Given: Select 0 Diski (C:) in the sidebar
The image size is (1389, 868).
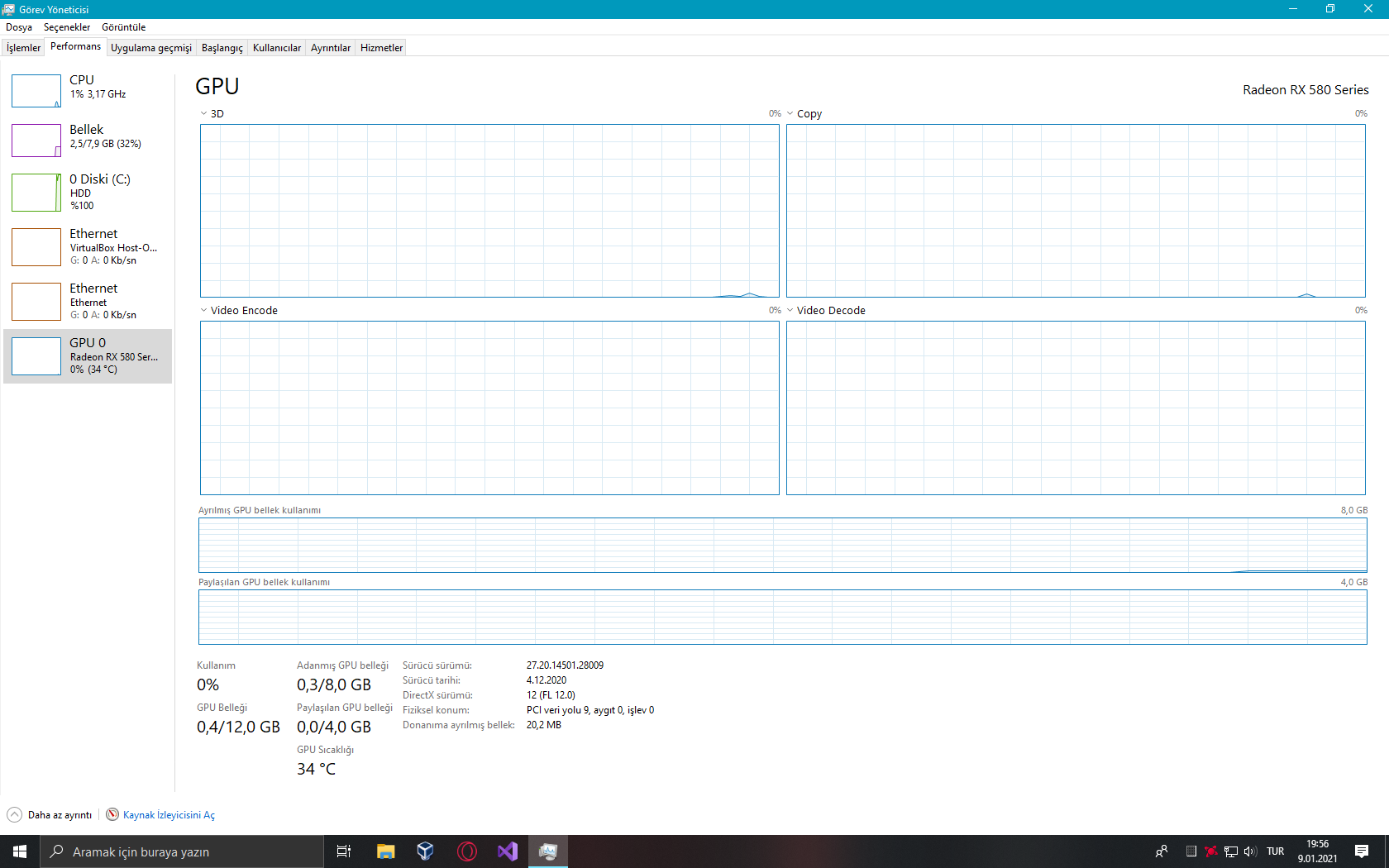Looking at the screenshot, I should click(88, 192).
